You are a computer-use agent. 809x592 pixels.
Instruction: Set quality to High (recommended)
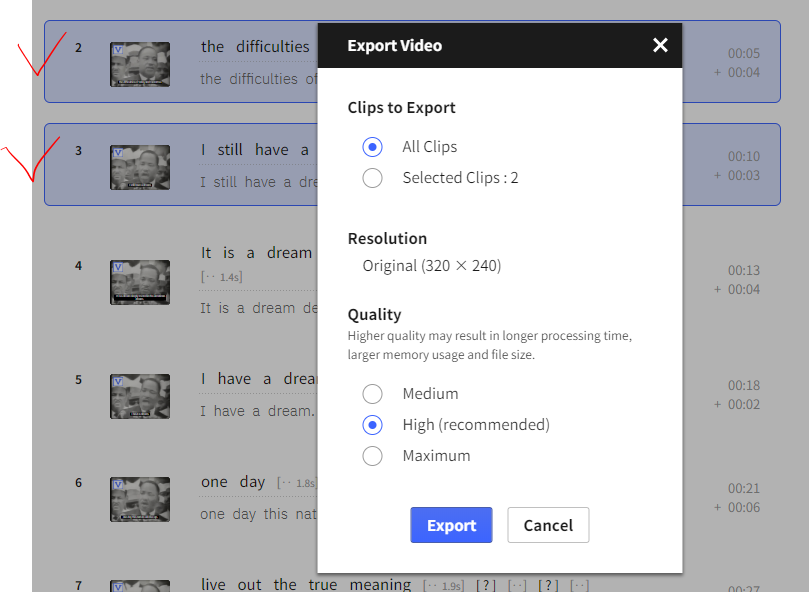click(373, 425)
